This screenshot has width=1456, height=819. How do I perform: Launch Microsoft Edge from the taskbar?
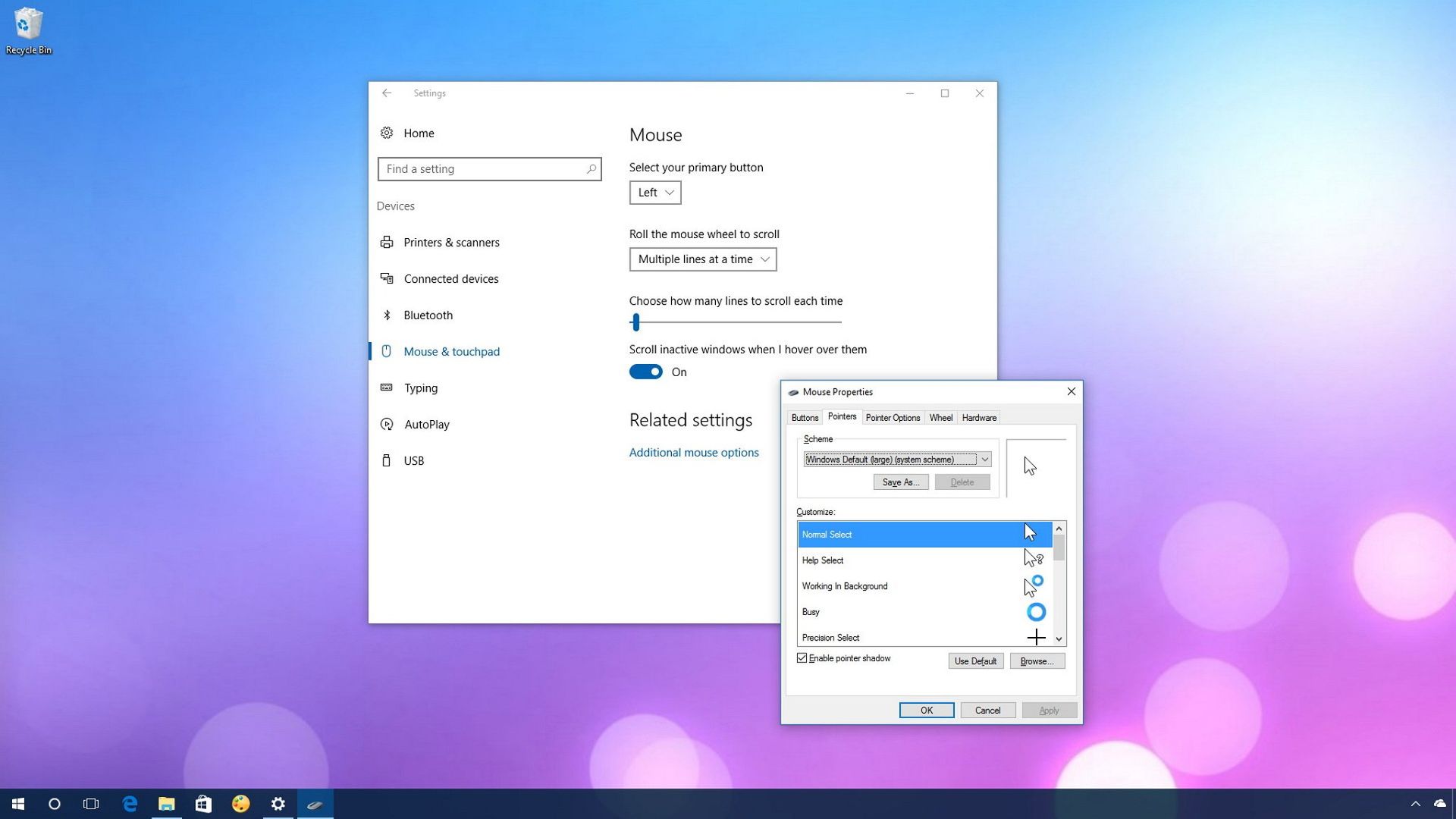click(x=130, y=803)
